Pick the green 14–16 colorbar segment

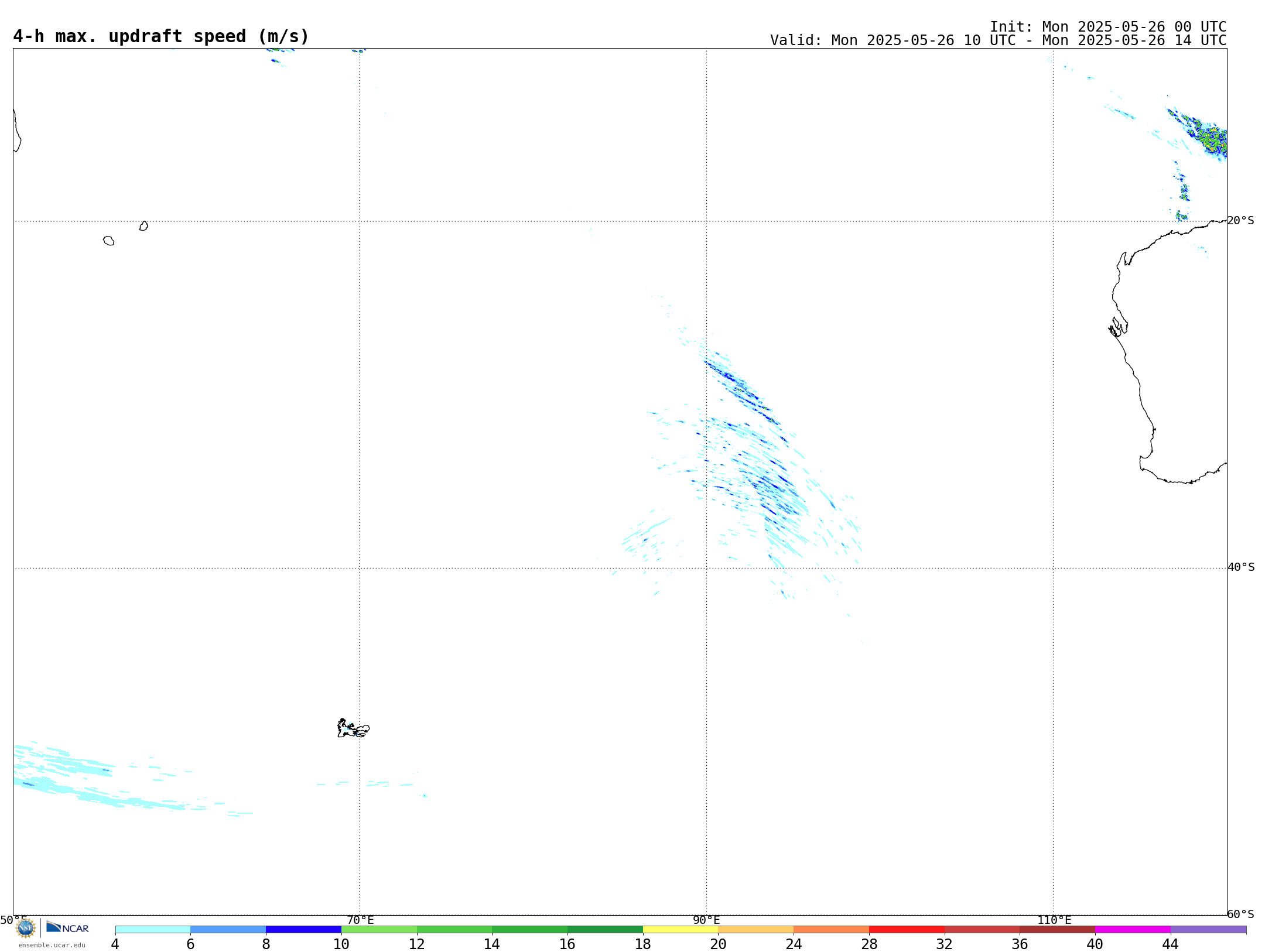[x=530, y=930]
